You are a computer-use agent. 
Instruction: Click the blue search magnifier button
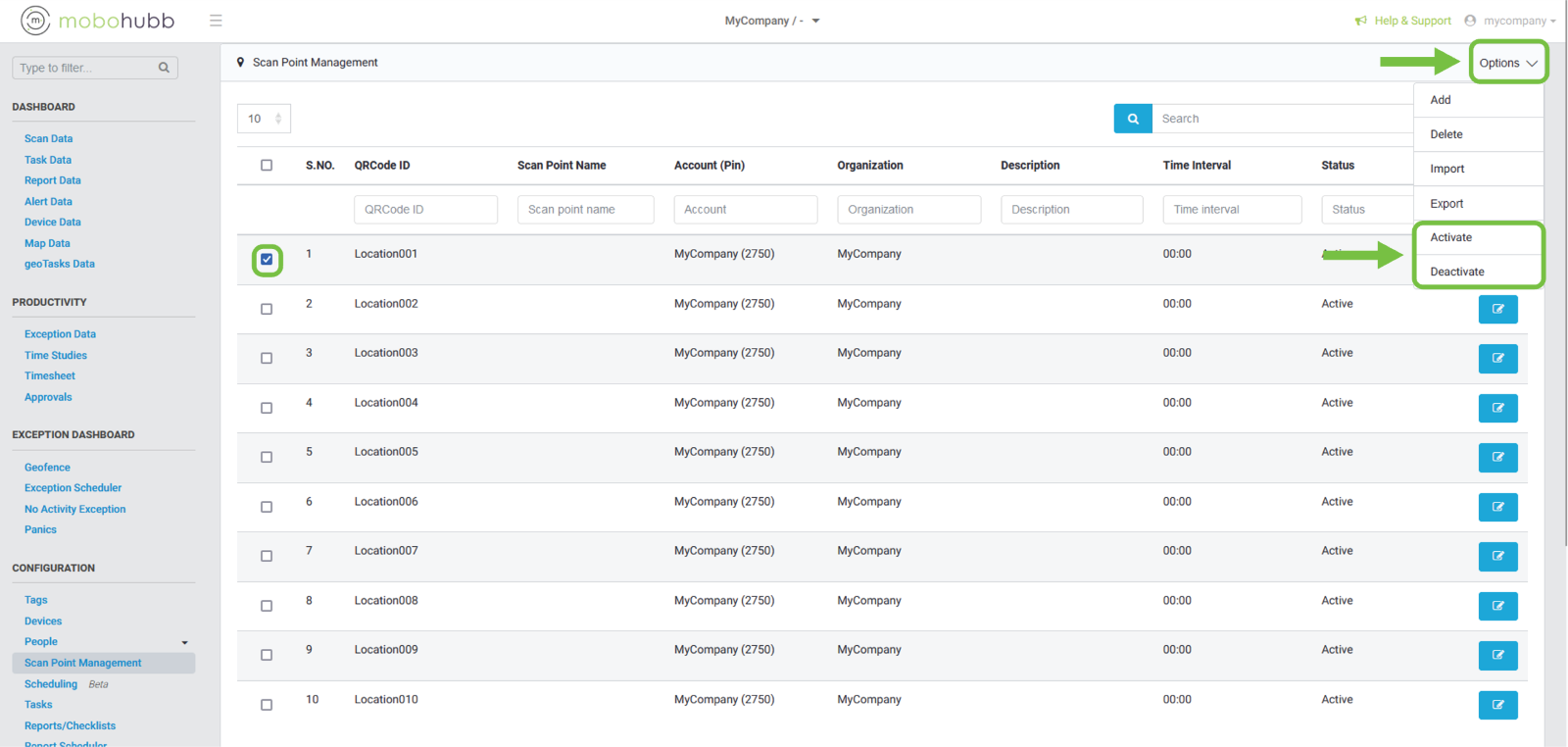[x=1133, y=119]
